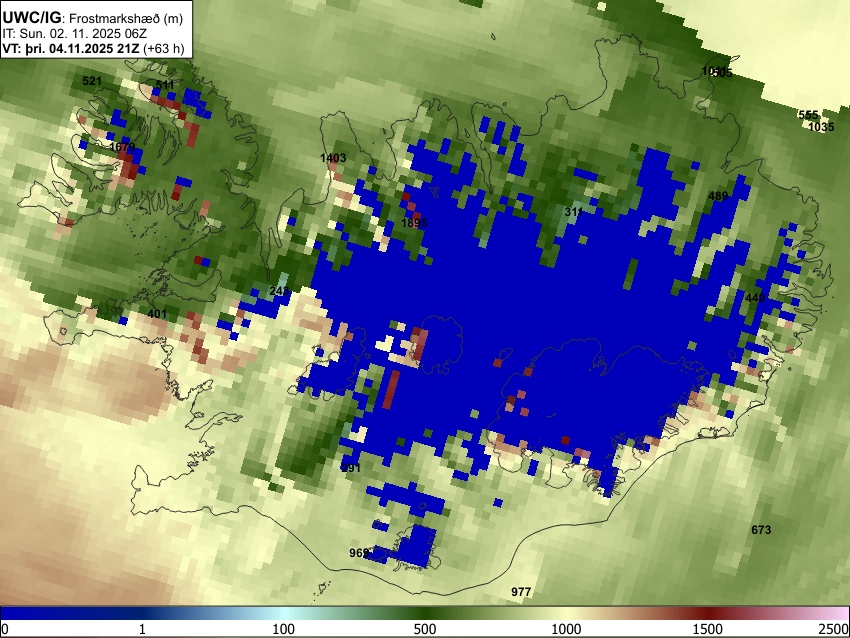Viewport: 850px width, 638px height.
Task: Click the map value label '1035'
Action: (x=821, y=127)
